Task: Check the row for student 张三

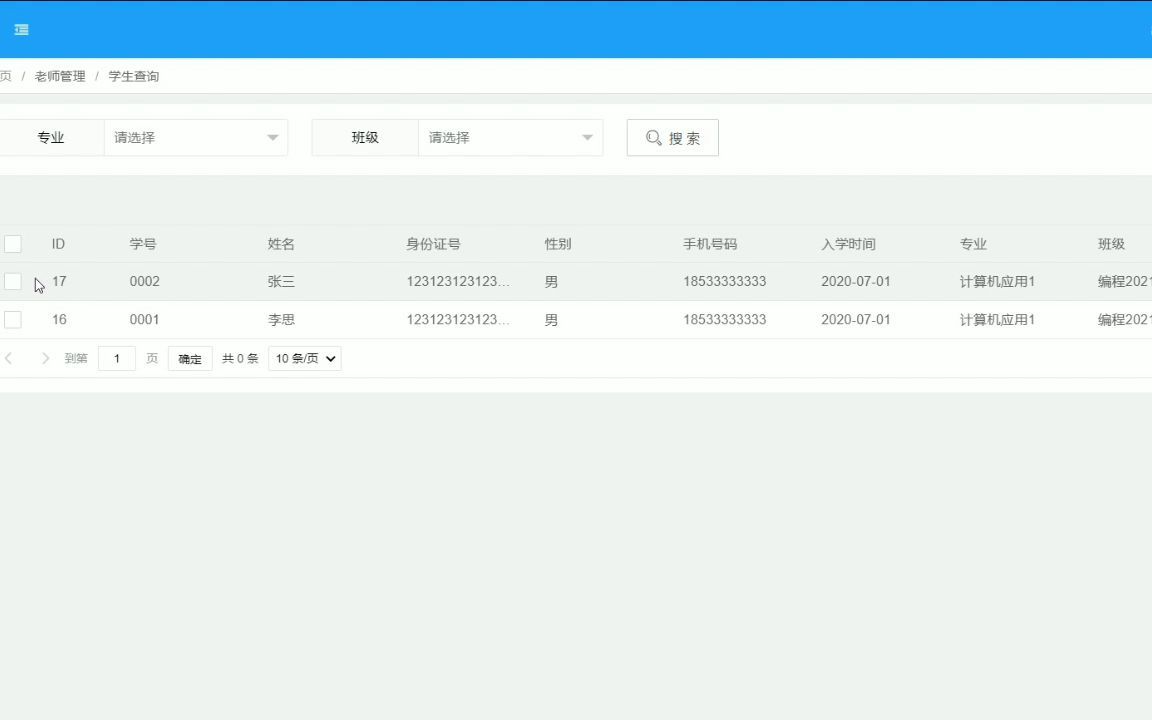Action: coord(13,281)
